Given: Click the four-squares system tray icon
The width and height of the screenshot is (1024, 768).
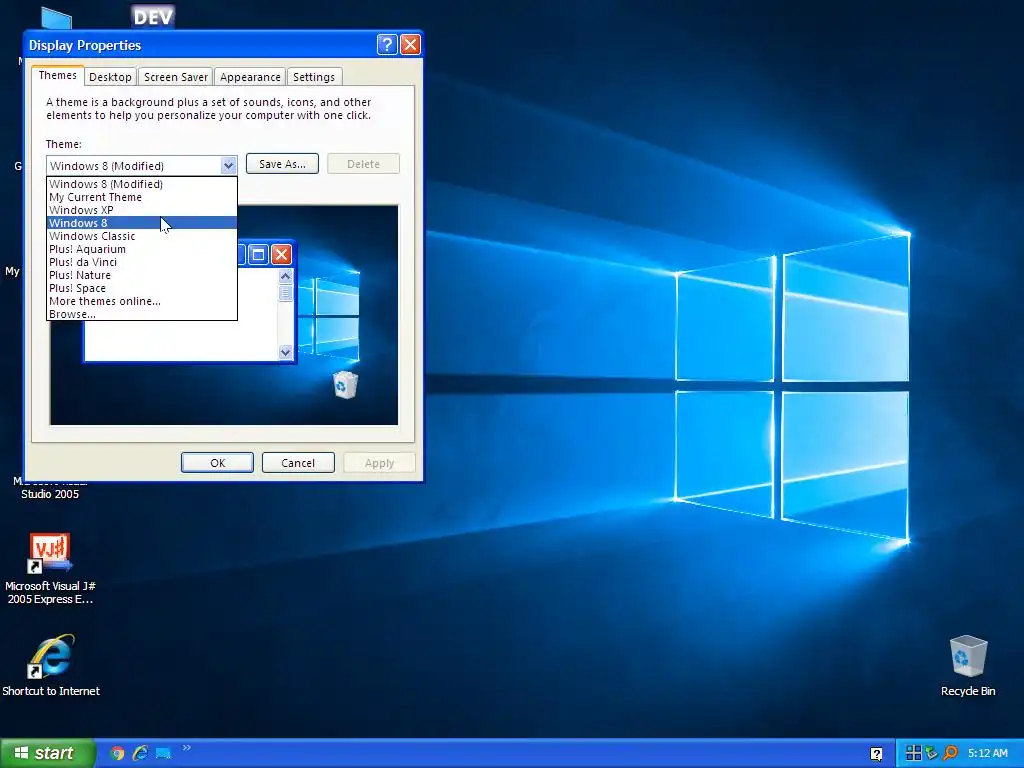Looking at the screenshot, I should [x=914, y=753].
